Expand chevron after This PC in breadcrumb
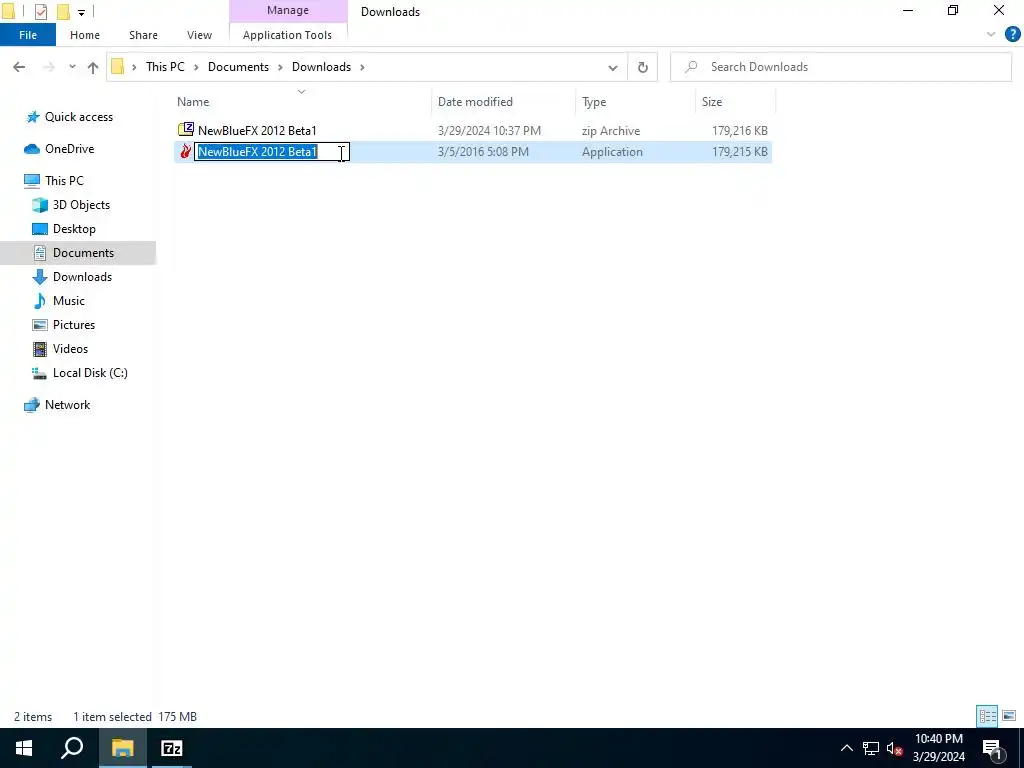1024x768 pixels. coord(196,67)
